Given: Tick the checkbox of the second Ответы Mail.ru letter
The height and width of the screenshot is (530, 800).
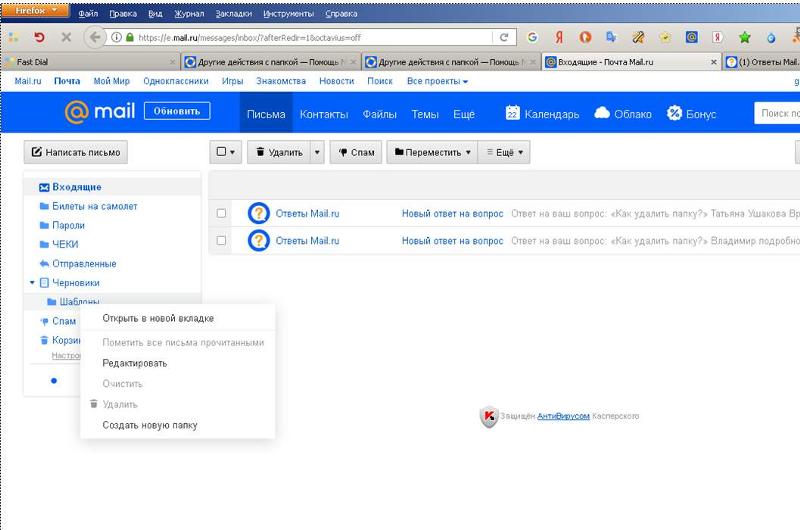Looking at the screenshot, I should tap(221, 240).
